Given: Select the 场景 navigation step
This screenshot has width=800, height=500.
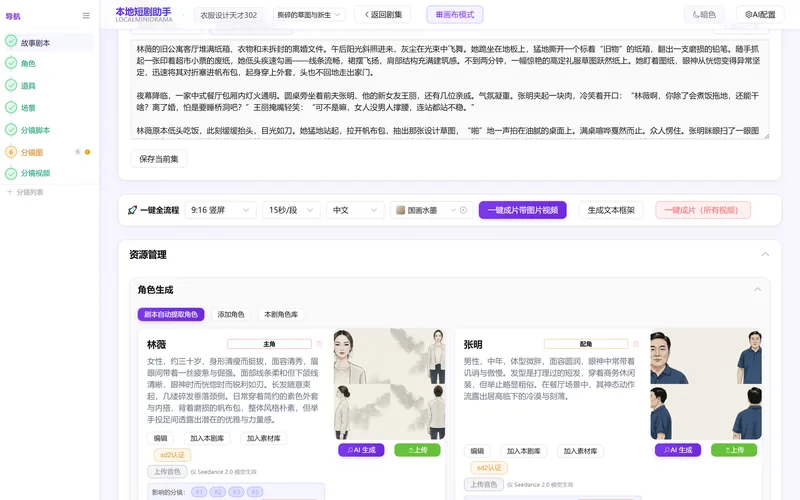Looking at the screenshot, I should point(28,108).
